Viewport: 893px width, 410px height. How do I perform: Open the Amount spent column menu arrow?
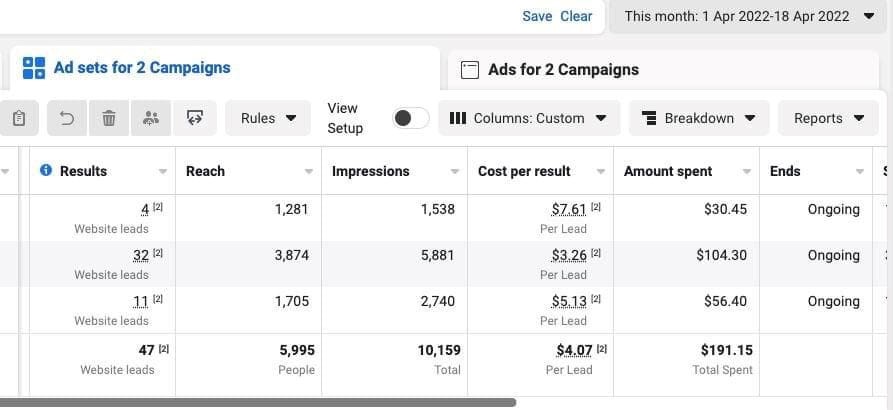coord(747,172)
